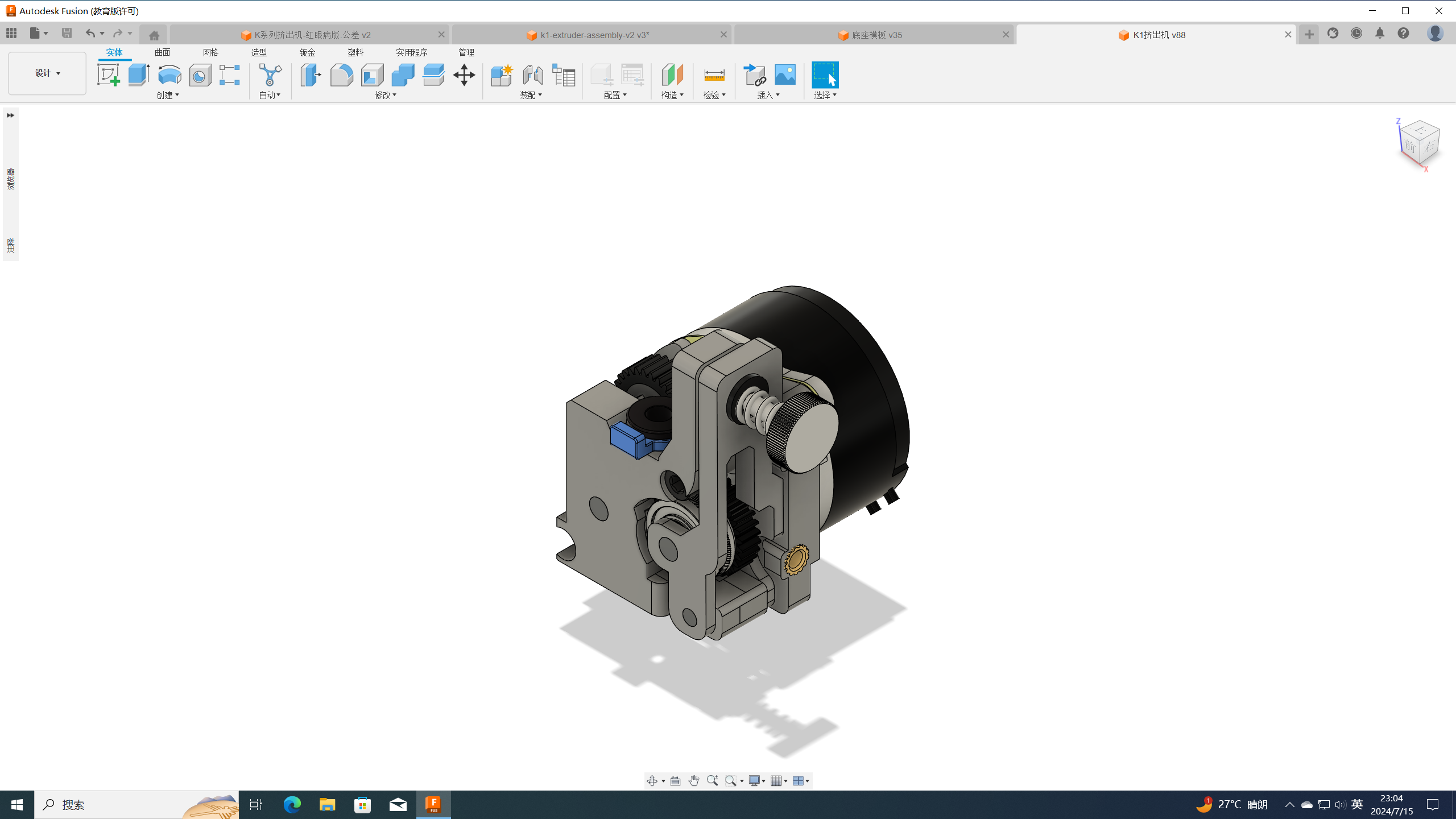The image size is (1456, 819).
Task: Select the Fillet tool in 修改 group
Action: [x=341, y=75]
